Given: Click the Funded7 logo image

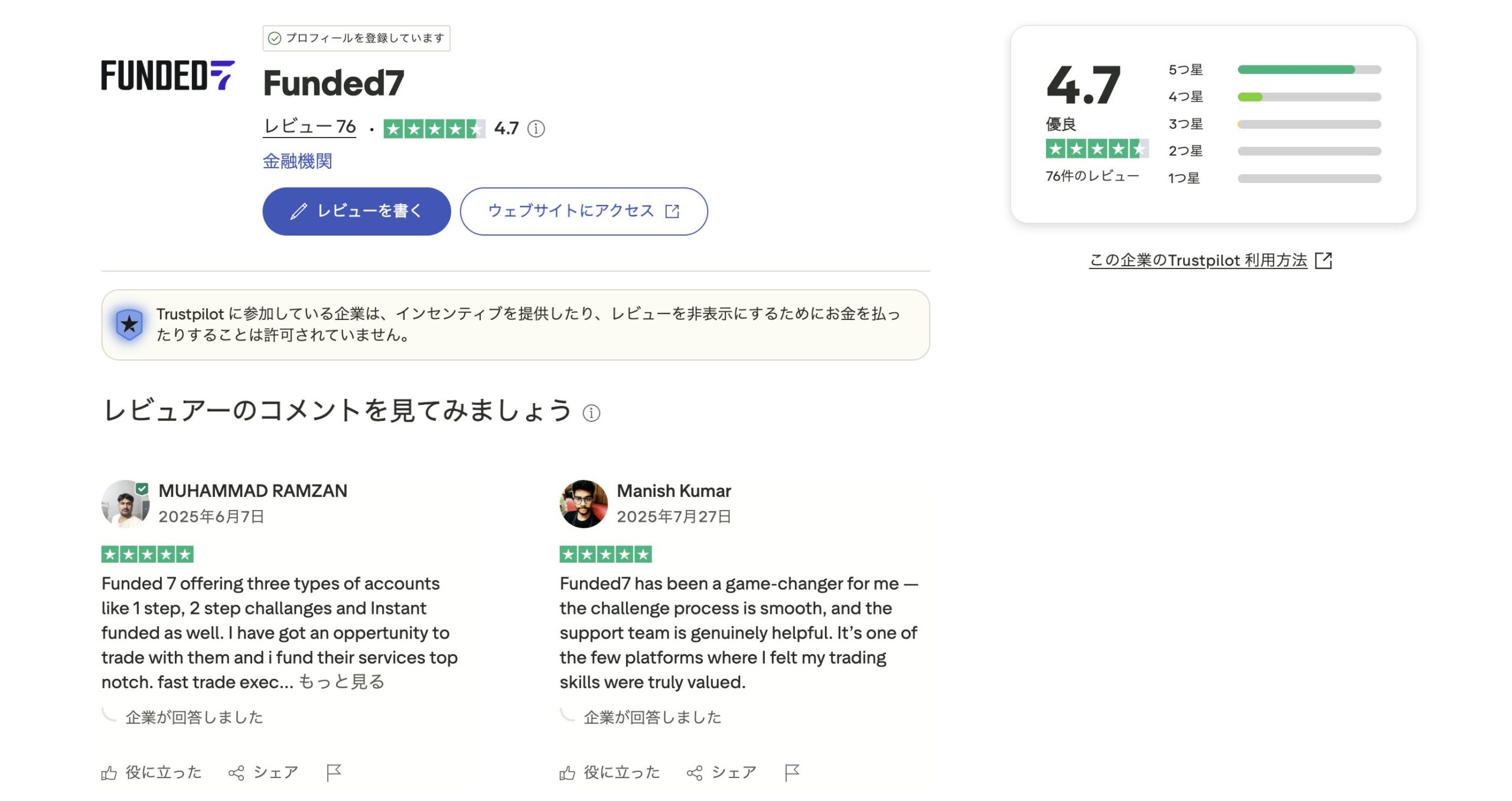Looking at the screenshot, I should (168, 76).
